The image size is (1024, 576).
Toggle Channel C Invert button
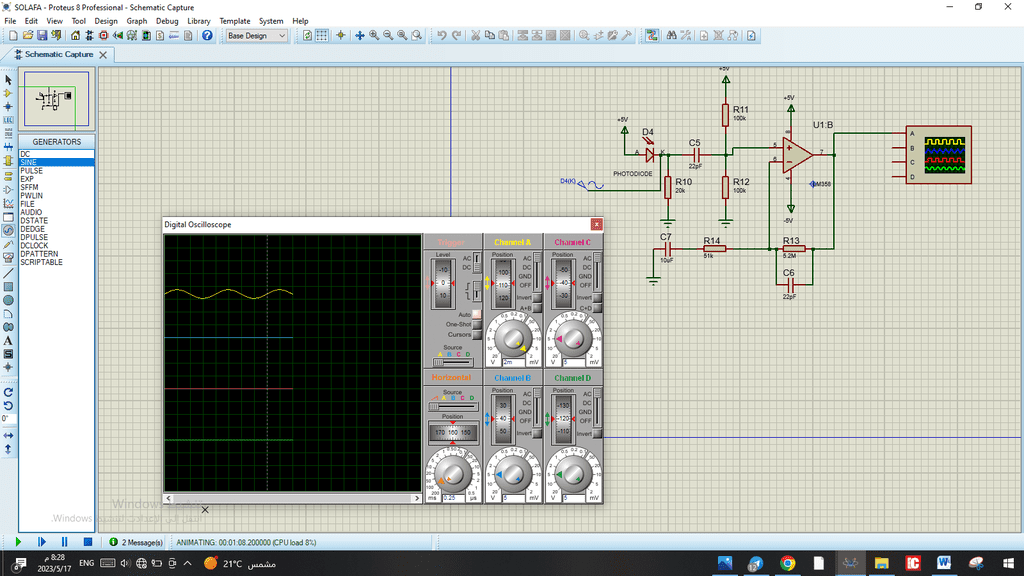[597, 298]
